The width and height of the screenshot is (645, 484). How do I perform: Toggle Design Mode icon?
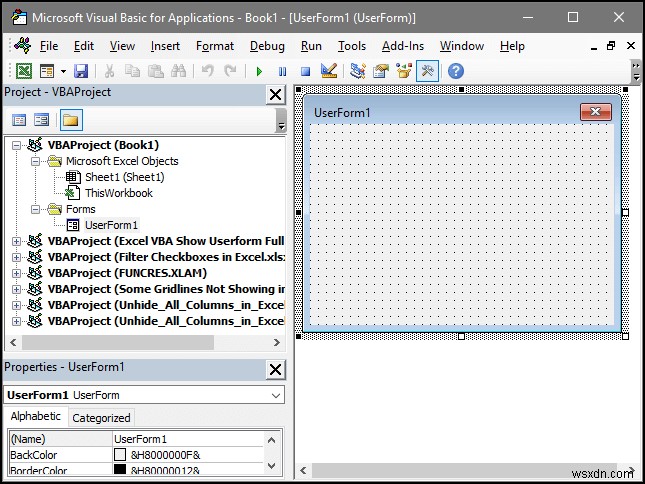click(x=329, y=71)
